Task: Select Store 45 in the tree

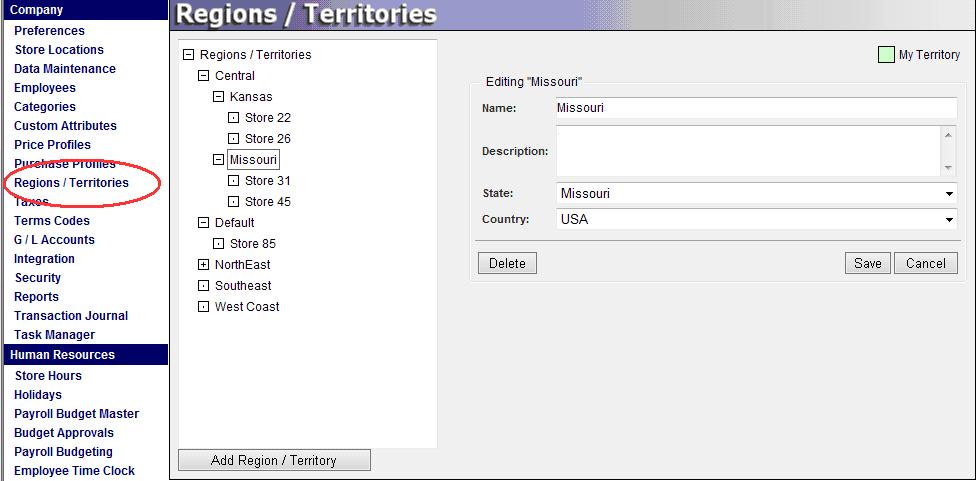Action: coord(267,202)
